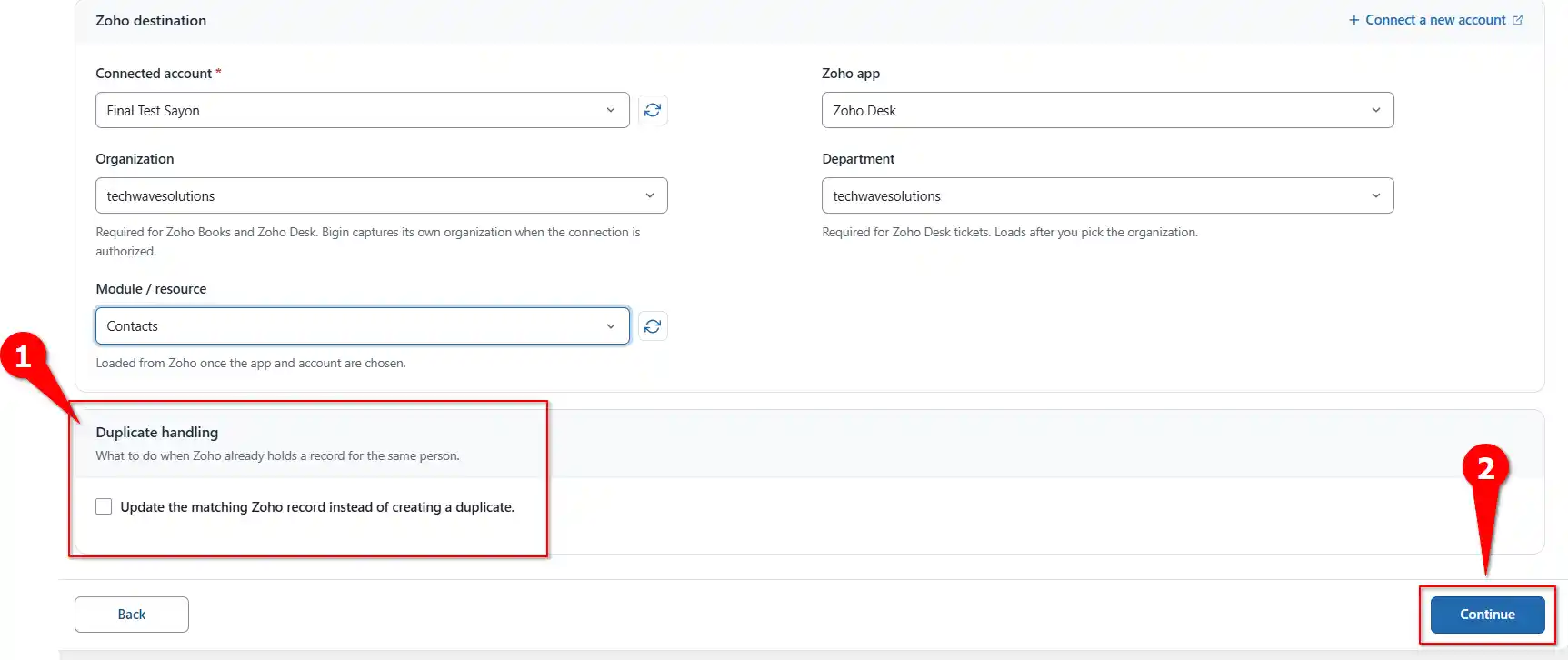
Task: Click the Organization field label
Action: [135, 159]
